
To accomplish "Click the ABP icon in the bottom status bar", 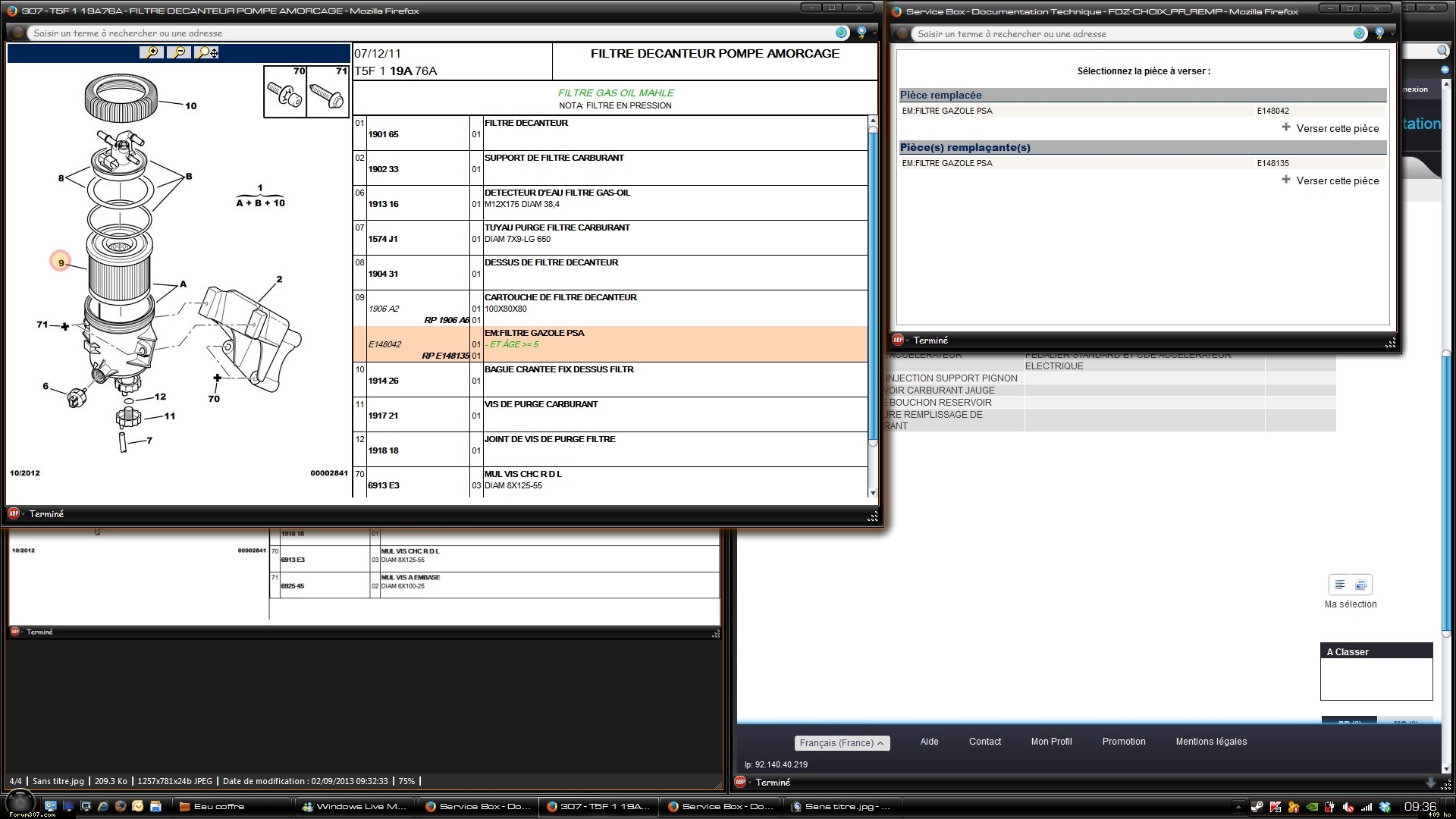I will point(740,782).
